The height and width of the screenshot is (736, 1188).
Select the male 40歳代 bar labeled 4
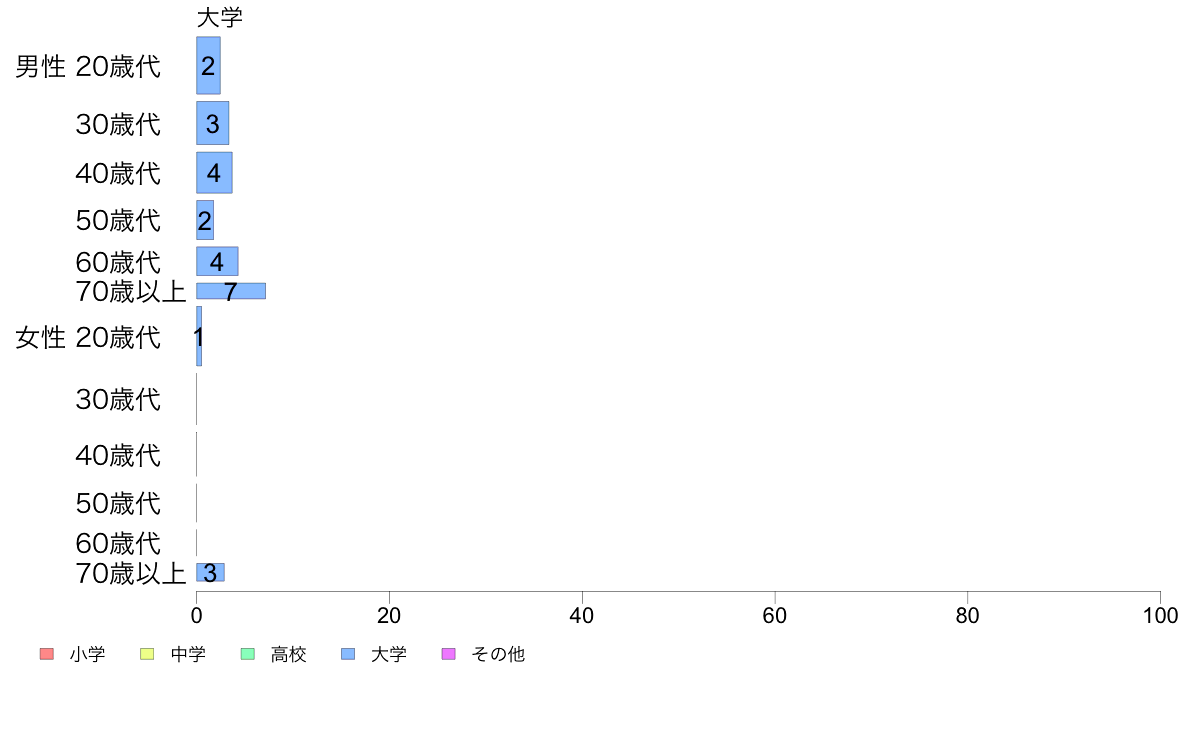pyautogui.click(x=214, y=173)
